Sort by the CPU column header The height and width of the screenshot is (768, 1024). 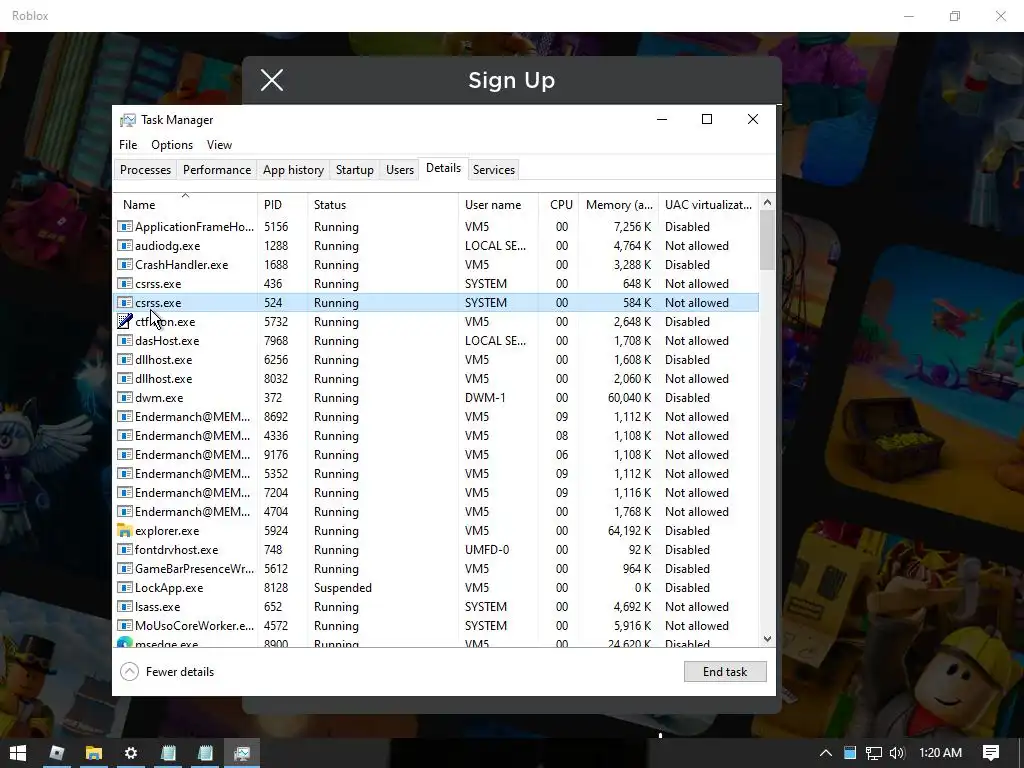pyautogui.click(x=560, y=204)
